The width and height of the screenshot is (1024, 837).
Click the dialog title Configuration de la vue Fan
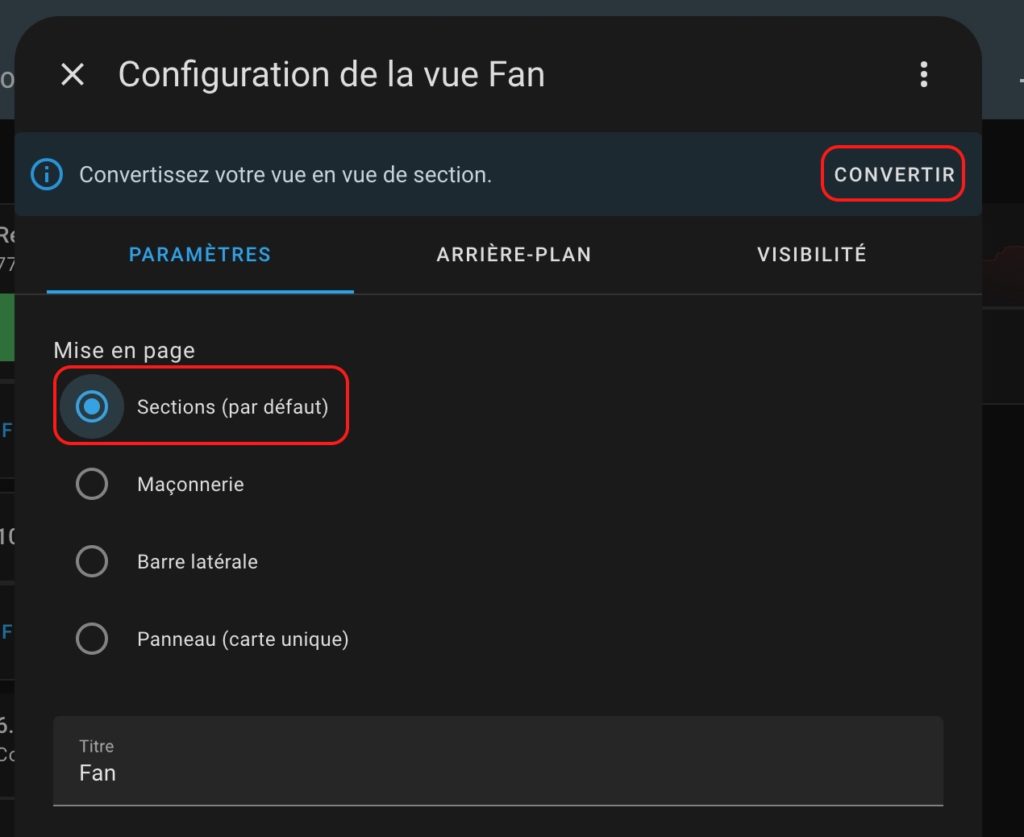(331, 74)
